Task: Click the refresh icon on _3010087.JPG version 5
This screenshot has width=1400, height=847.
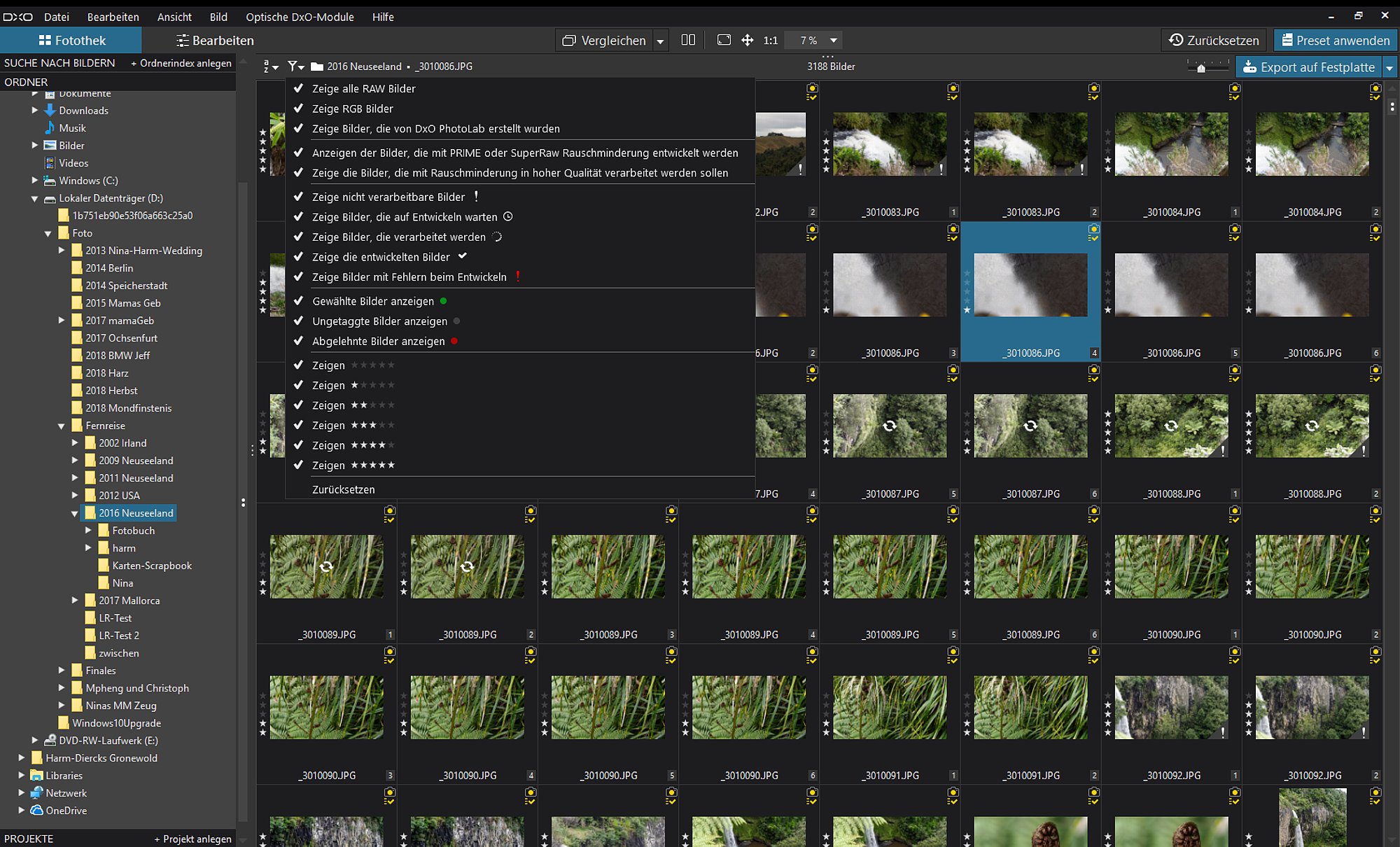Action: [890, 426]
